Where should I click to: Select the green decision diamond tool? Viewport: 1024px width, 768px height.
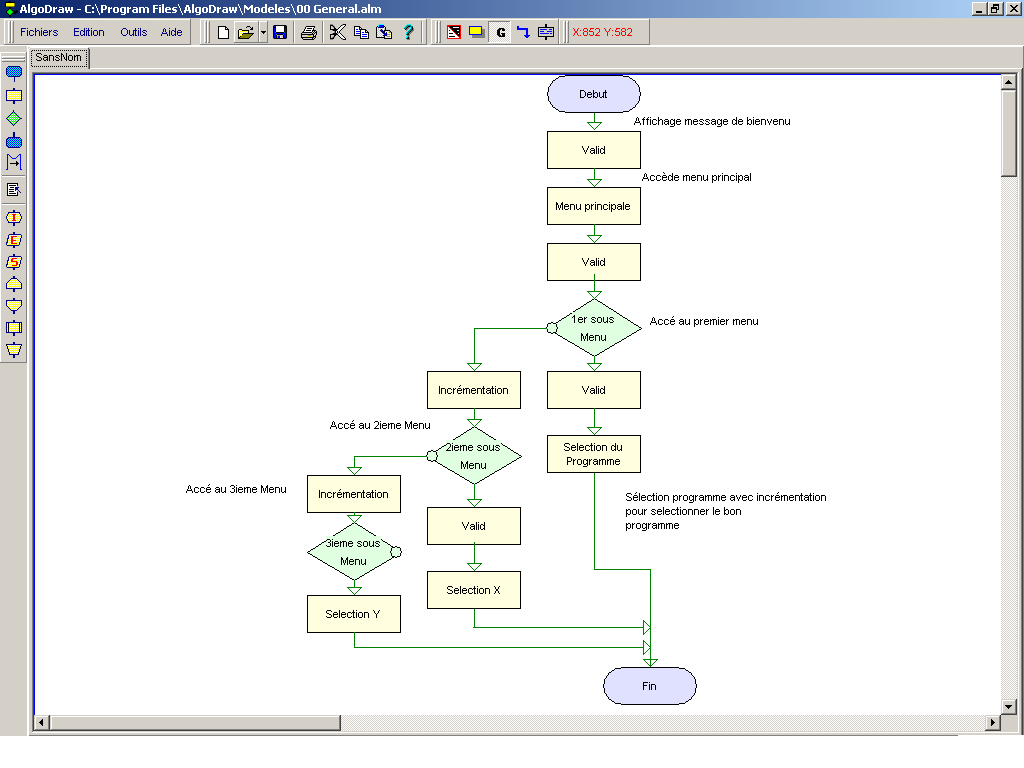[x=14, y=119]
